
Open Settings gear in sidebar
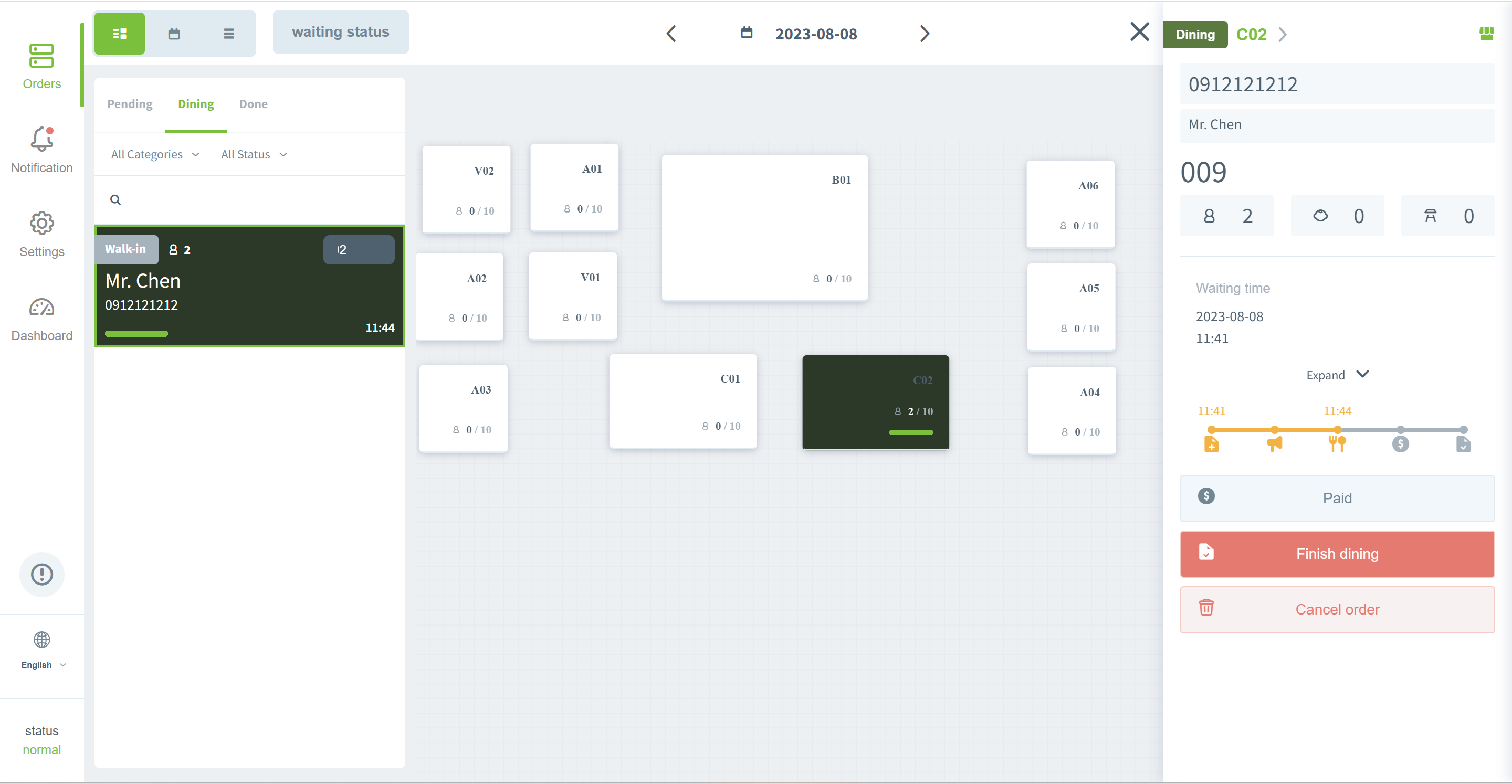41,224
